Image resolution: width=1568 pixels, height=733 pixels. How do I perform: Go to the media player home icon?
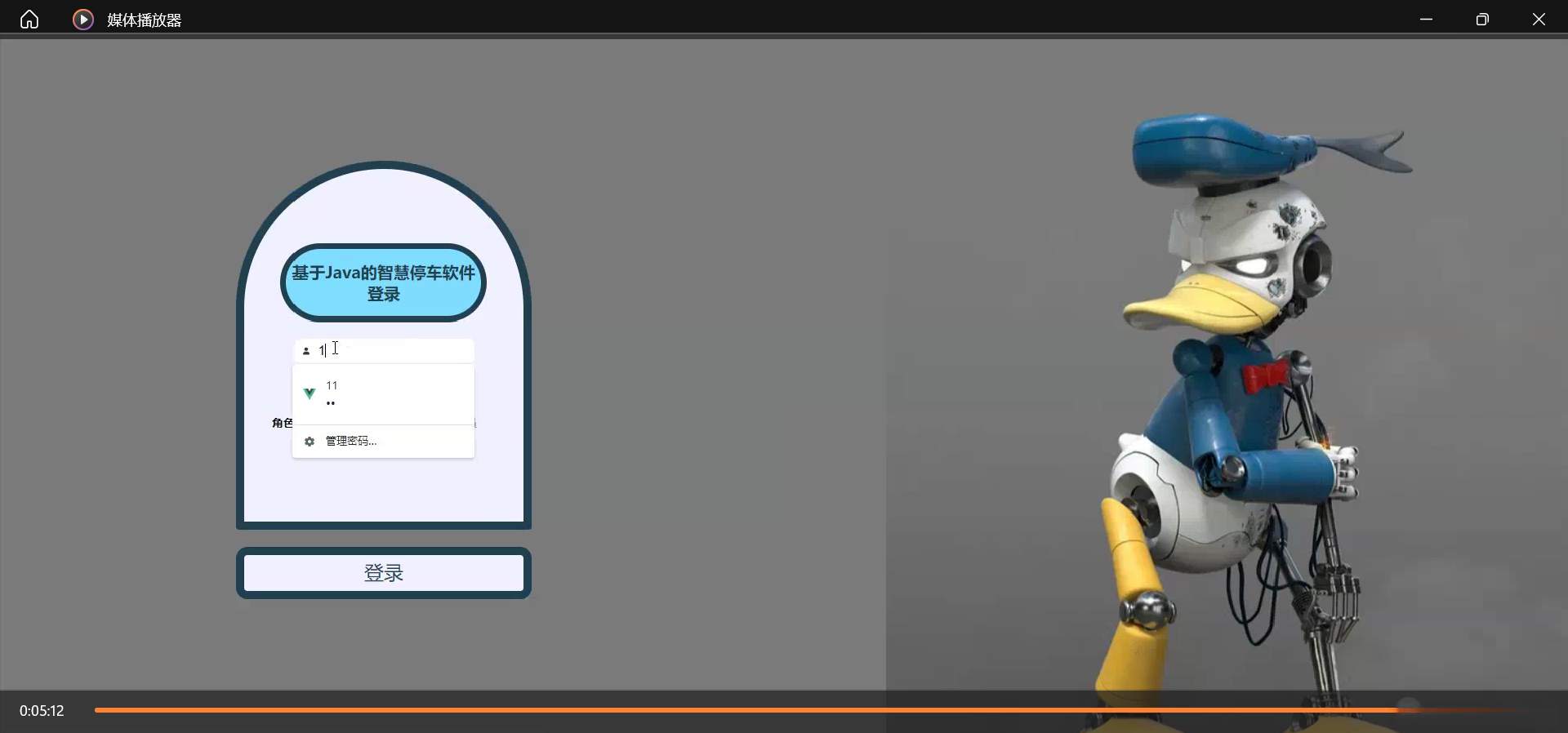[x=29, y=19]
